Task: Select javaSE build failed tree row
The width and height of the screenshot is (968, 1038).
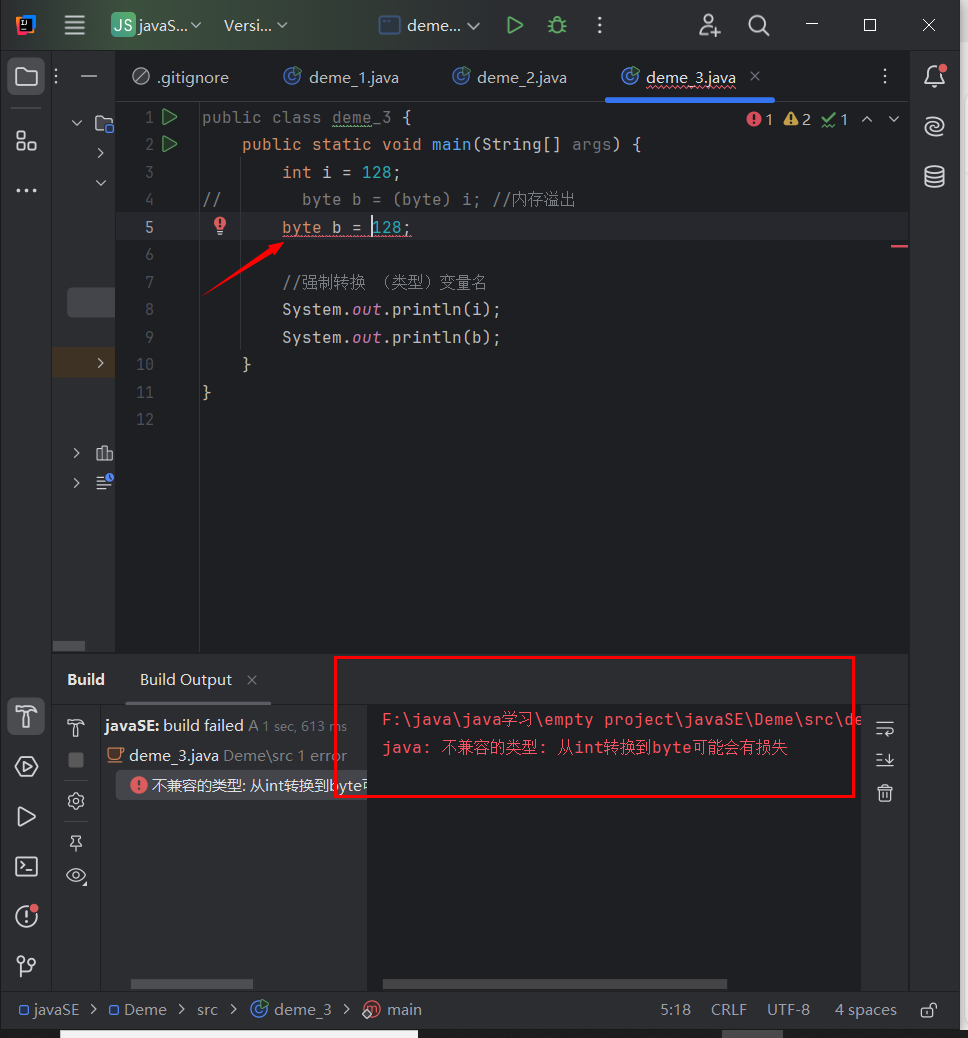Action: coord(226,726)
